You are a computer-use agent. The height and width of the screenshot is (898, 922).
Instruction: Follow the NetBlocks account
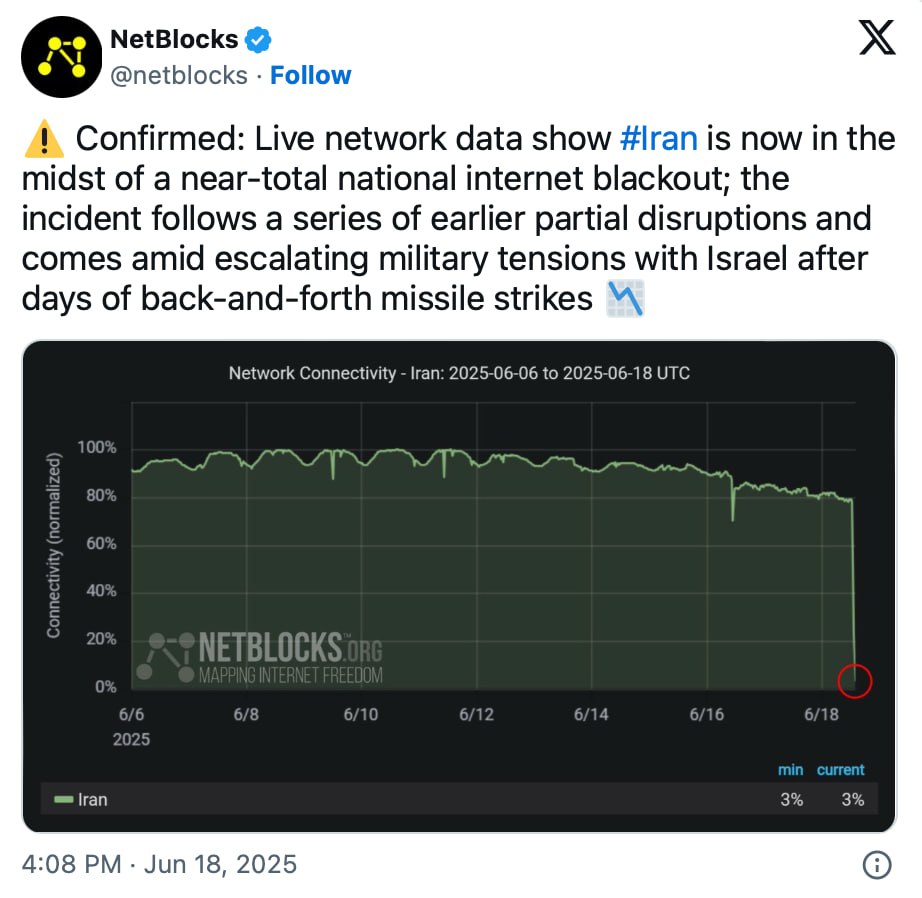[x=311, y=75]
